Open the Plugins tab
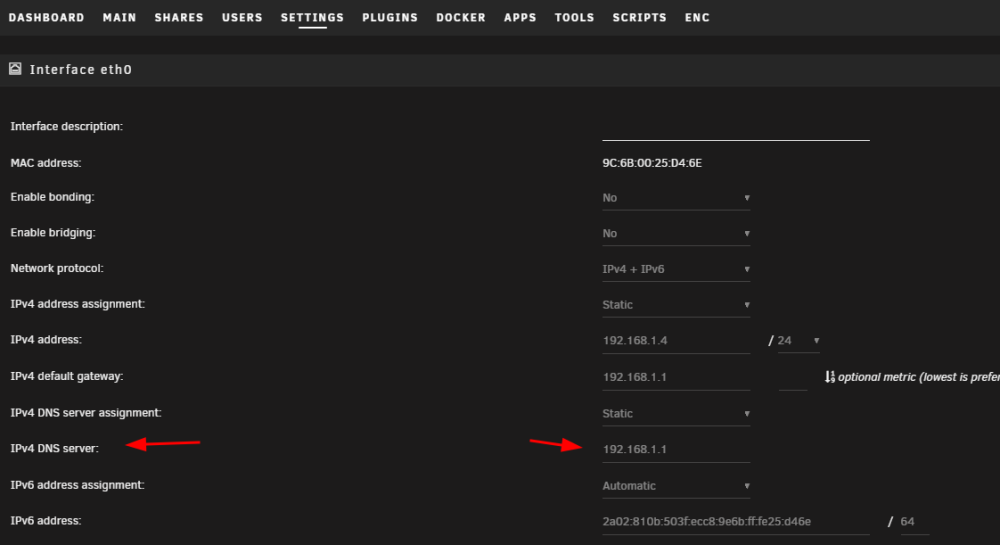 [390, 18]
